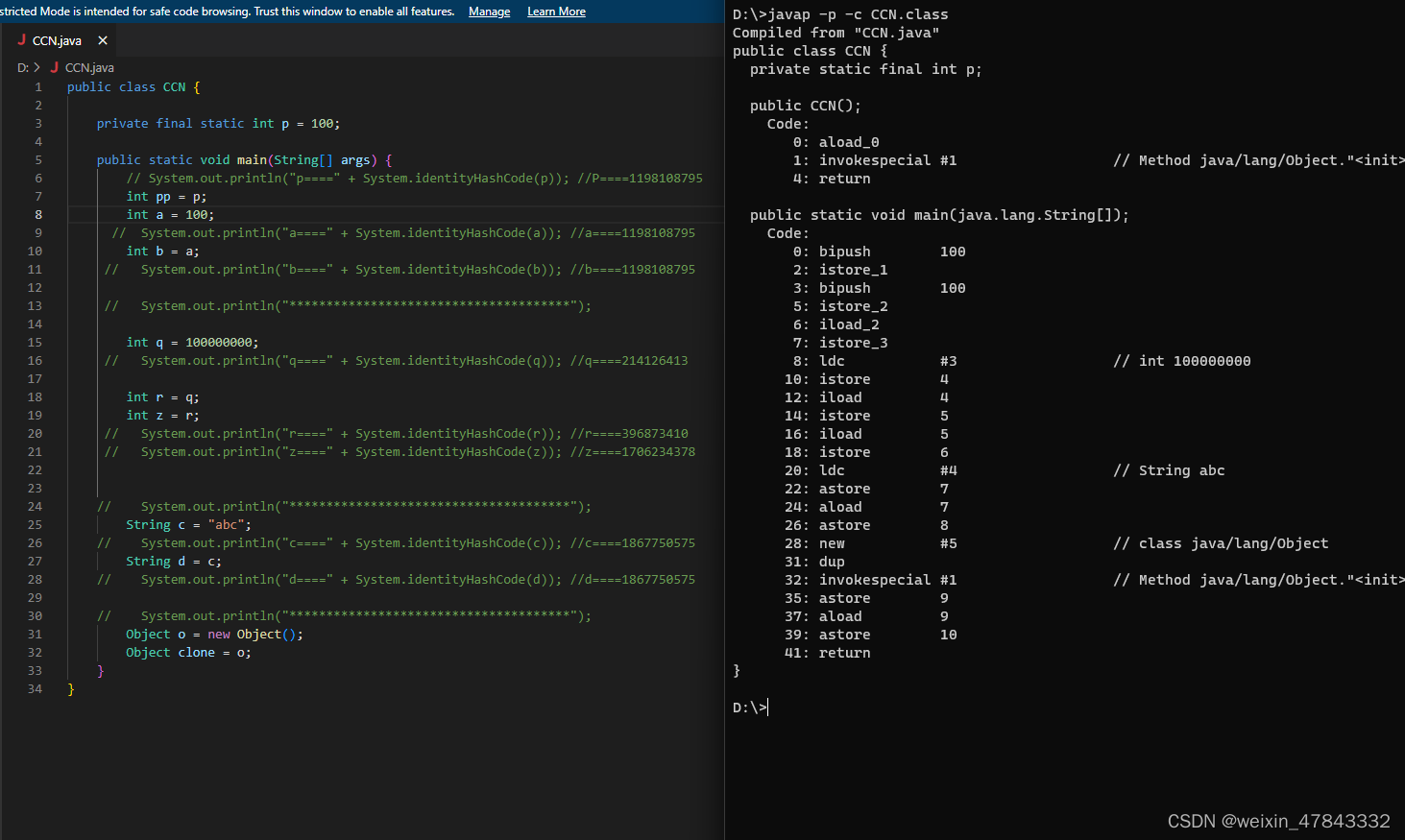This screenshot has height=840, width=1405.
Task: Click '// class java/lang/Object' terminal comment
Action: (x=1221, y=543)
